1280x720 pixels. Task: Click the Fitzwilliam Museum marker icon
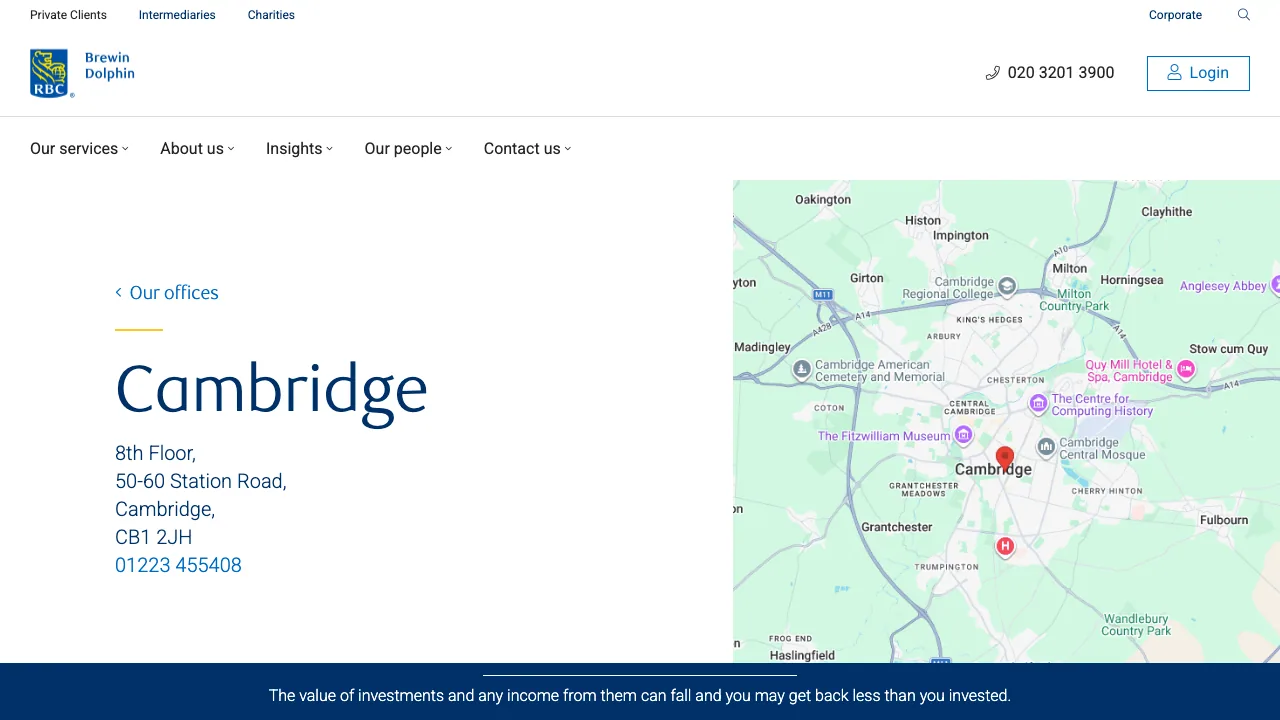tap(963, 435)
